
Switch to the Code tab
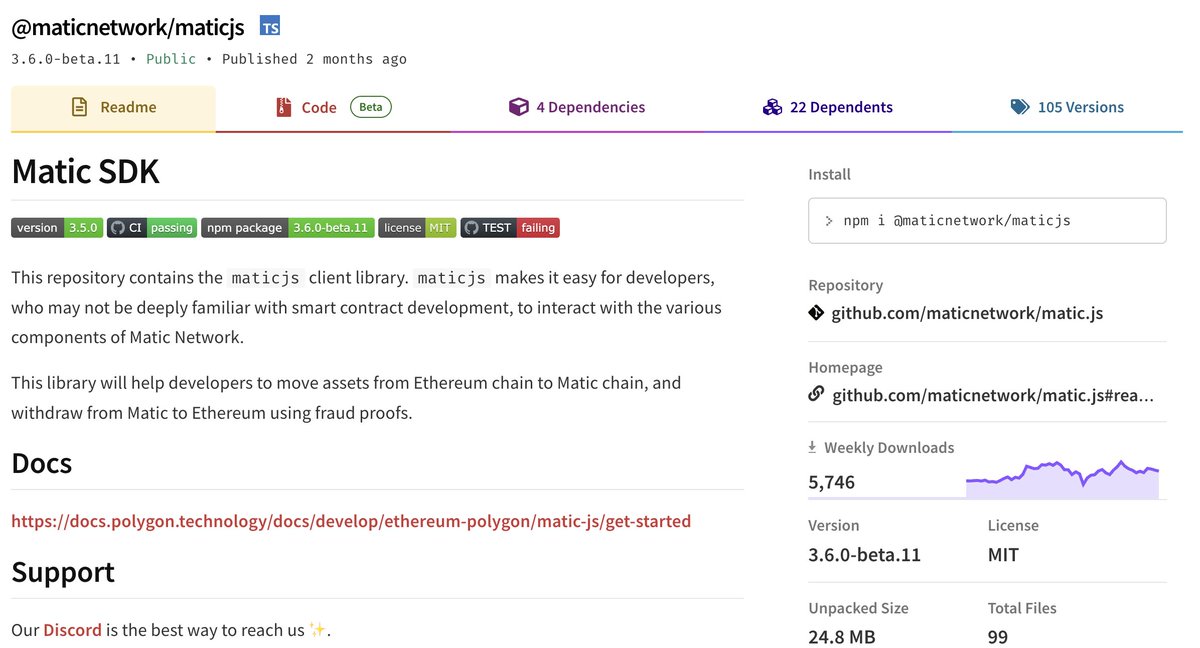[x=333, y=108]
